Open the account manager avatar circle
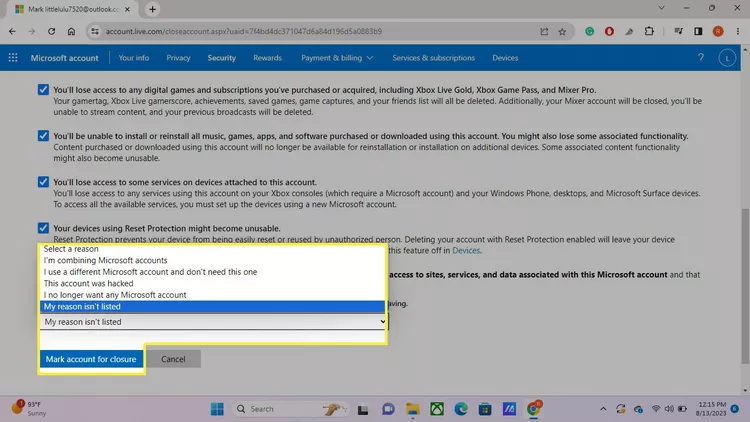The width and height of the screenshot is (750, 422). [727, 58]
